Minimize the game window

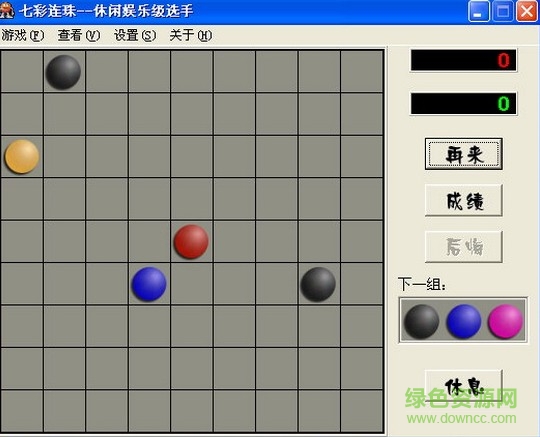(x=479, y=11)
